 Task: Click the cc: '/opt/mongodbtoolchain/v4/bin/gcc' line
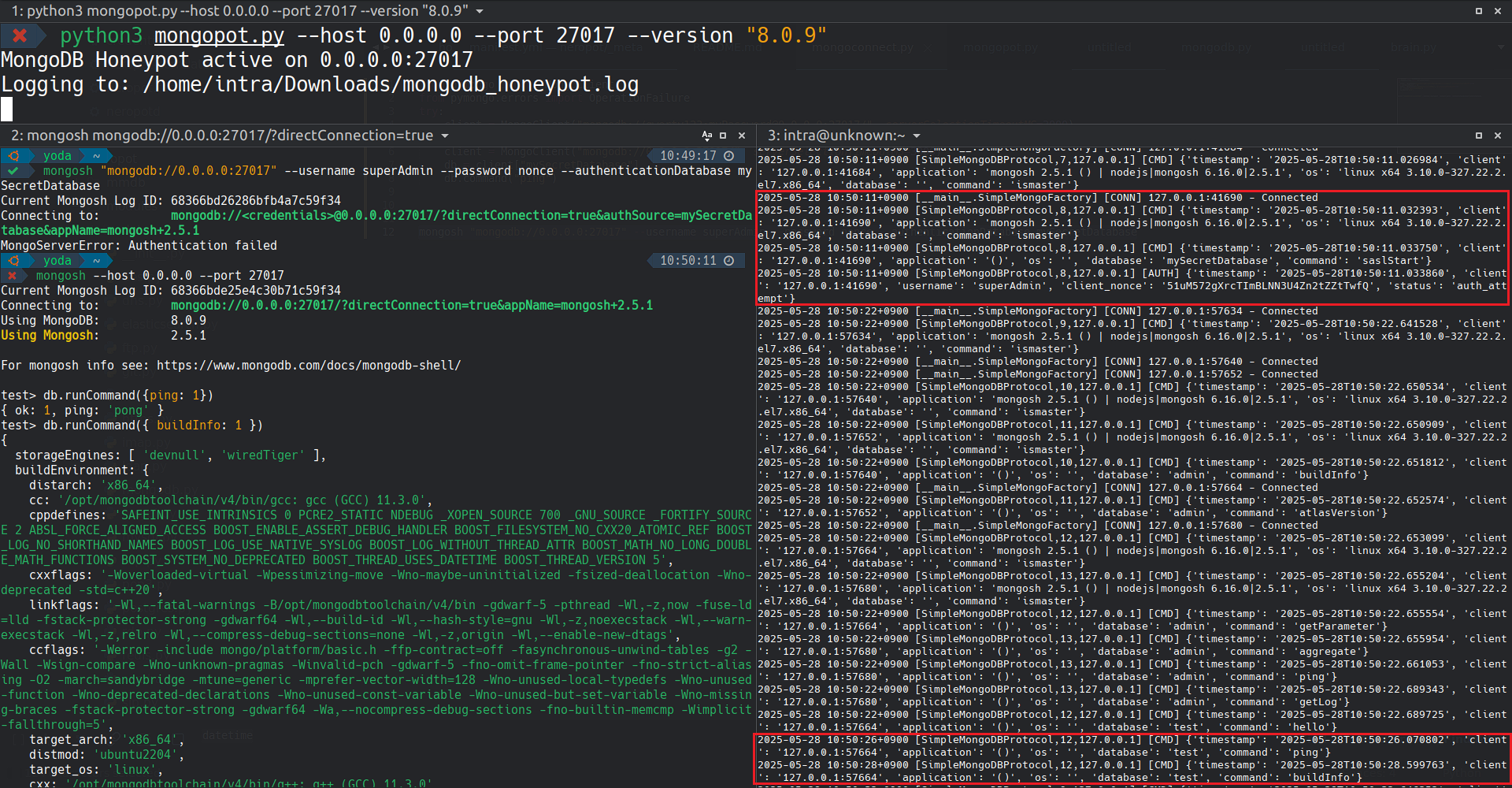[231, 500]
